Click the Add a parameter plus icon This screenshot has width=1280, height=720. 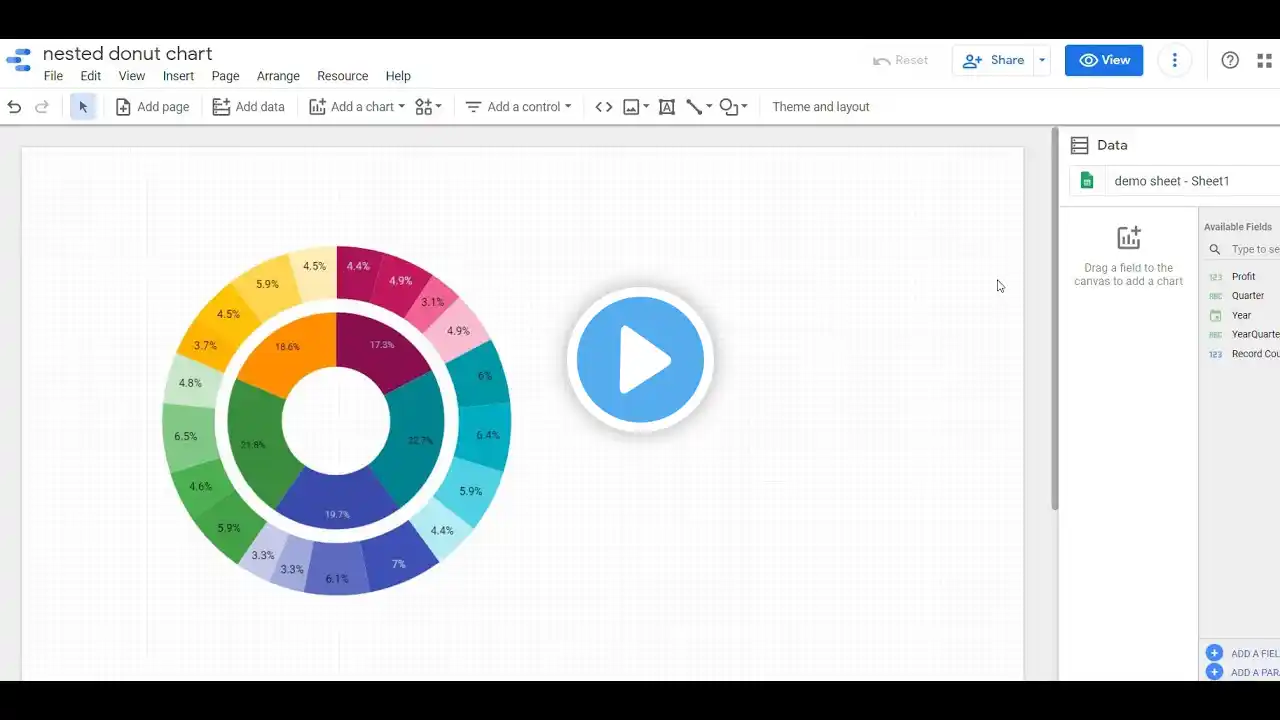pyautogui.click(x=1215, y=672)
